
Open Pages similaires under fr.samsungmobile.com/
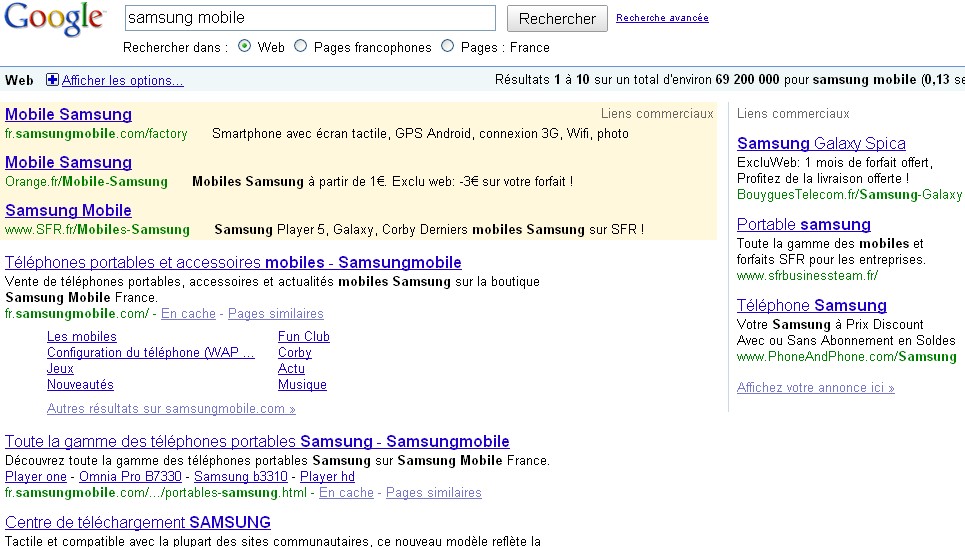click(x=276, y=314)
